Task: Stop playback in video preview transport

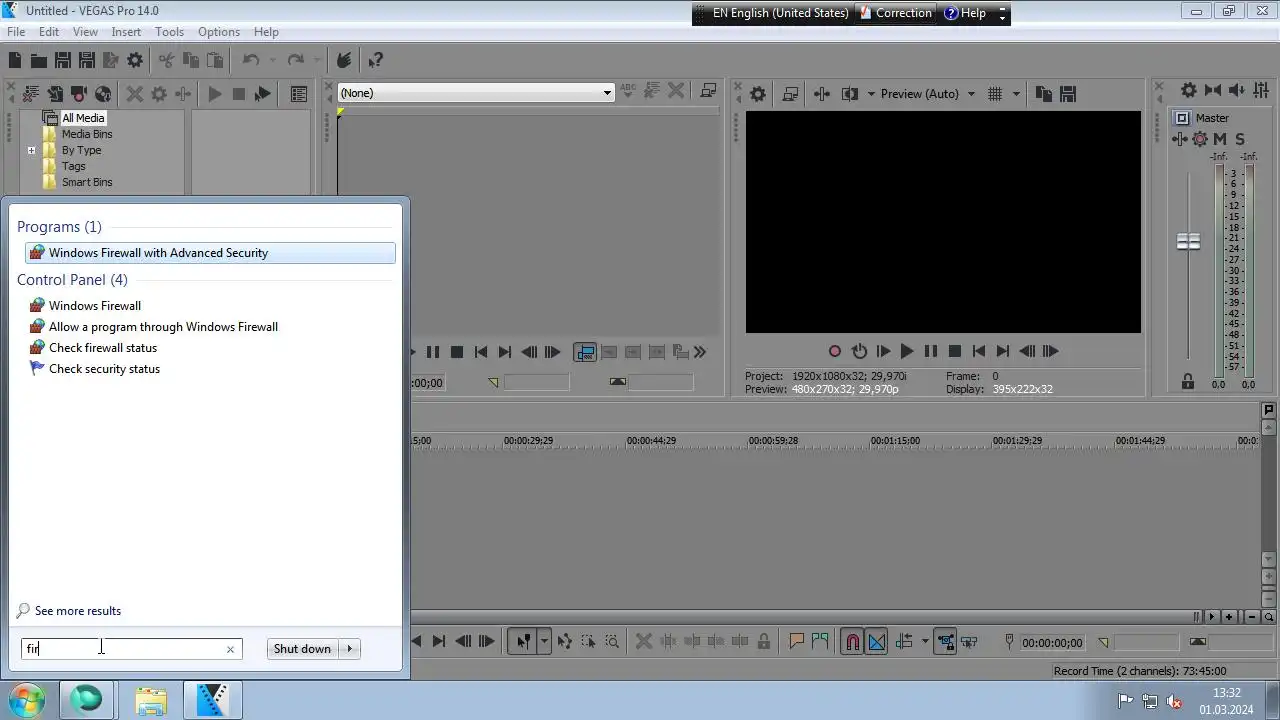Action: tap(955, 351)
